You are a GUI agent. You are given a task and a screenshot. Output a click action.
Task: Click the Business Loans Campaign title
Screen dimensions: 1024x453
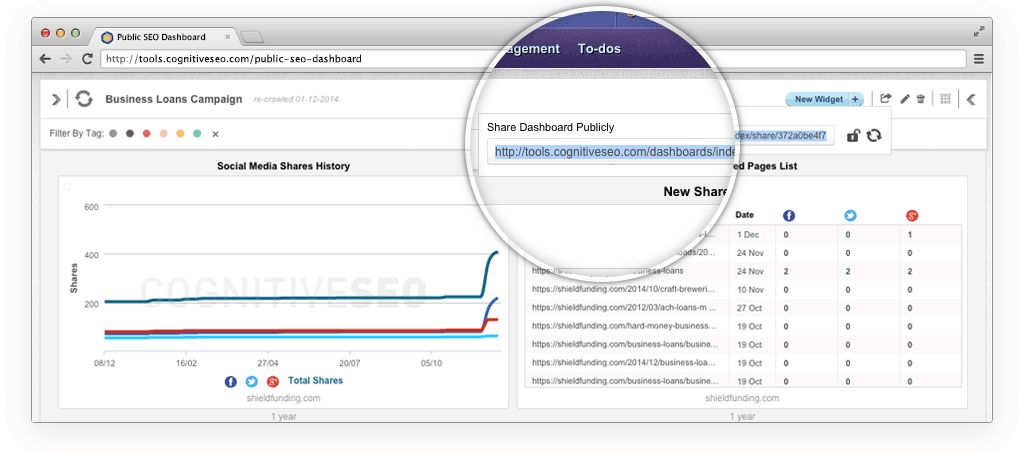[x=174, y=100]
